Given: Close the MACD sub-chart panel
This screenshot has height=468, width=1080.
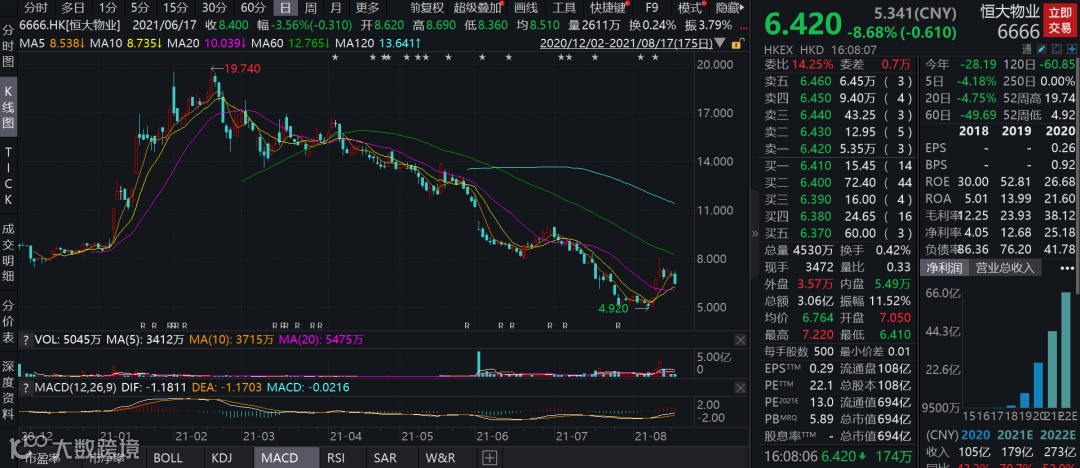Looking at the screenshot, I should tap(740, 388).
